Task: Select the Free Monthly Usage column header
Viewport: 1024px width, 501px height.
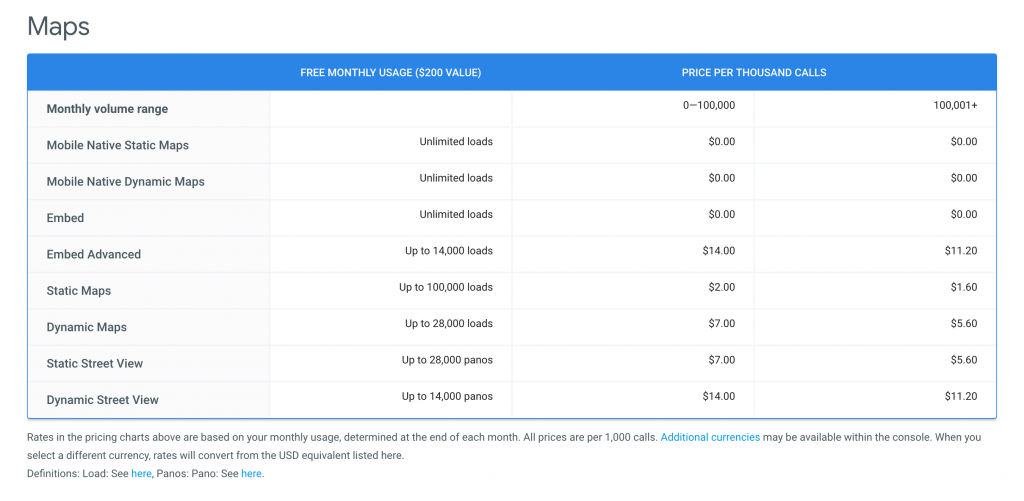Action: tap(391, 73)
